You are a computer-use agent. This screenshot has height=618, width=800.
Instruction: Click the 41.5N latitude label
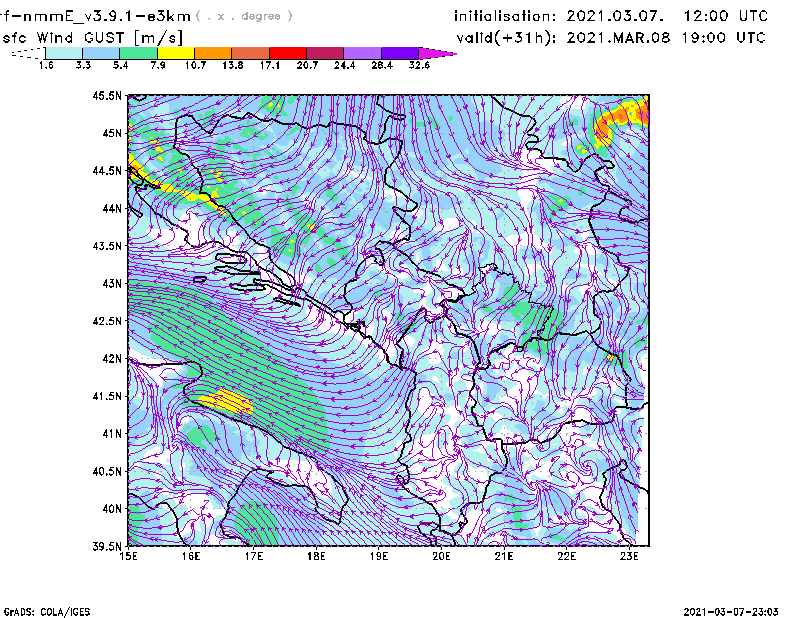107,396
